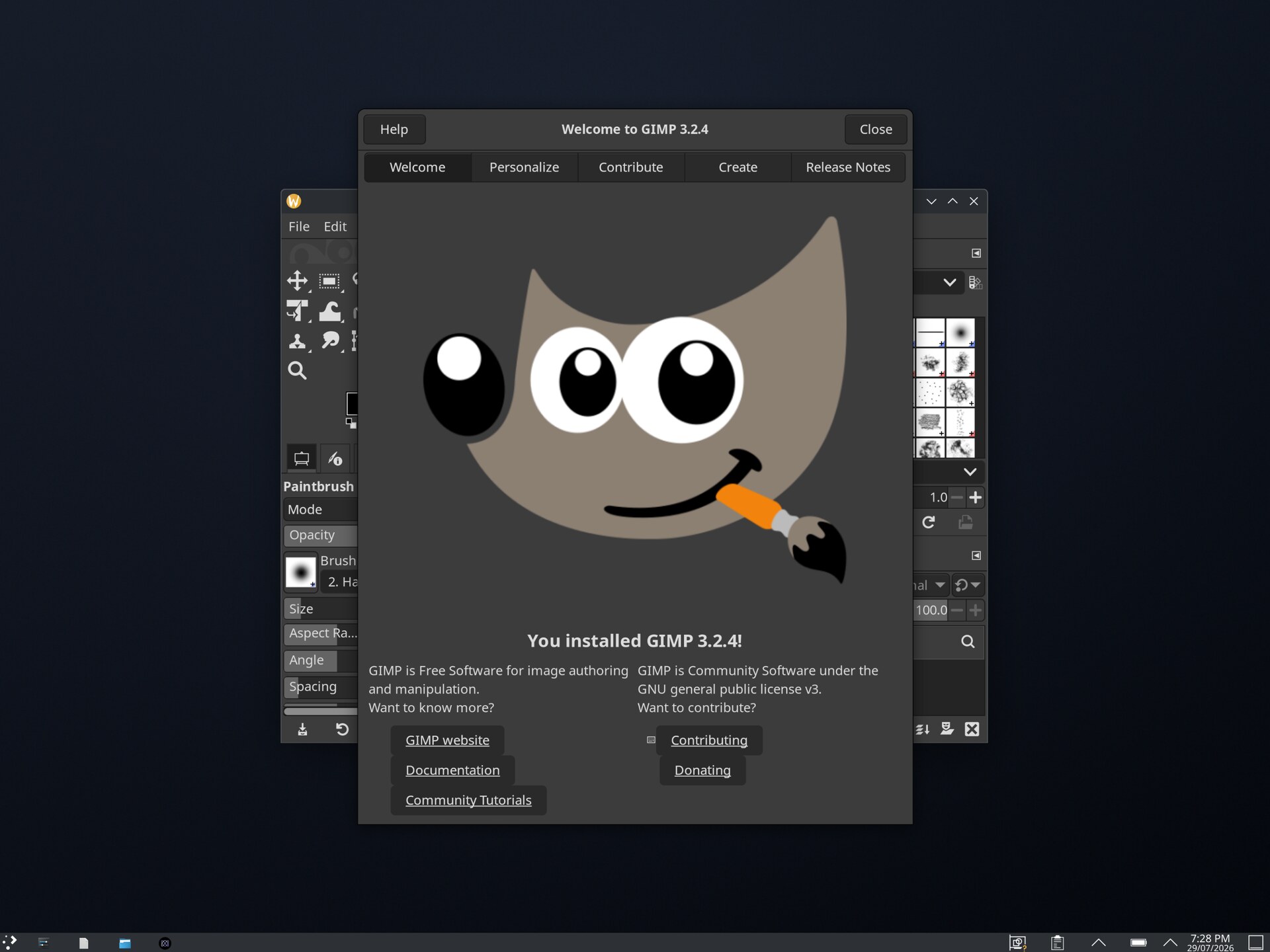This screenshot has height=952, width=1270.
Task: Select the soft round Hardness brush thumbnail
Action: (x=960, y=333)
